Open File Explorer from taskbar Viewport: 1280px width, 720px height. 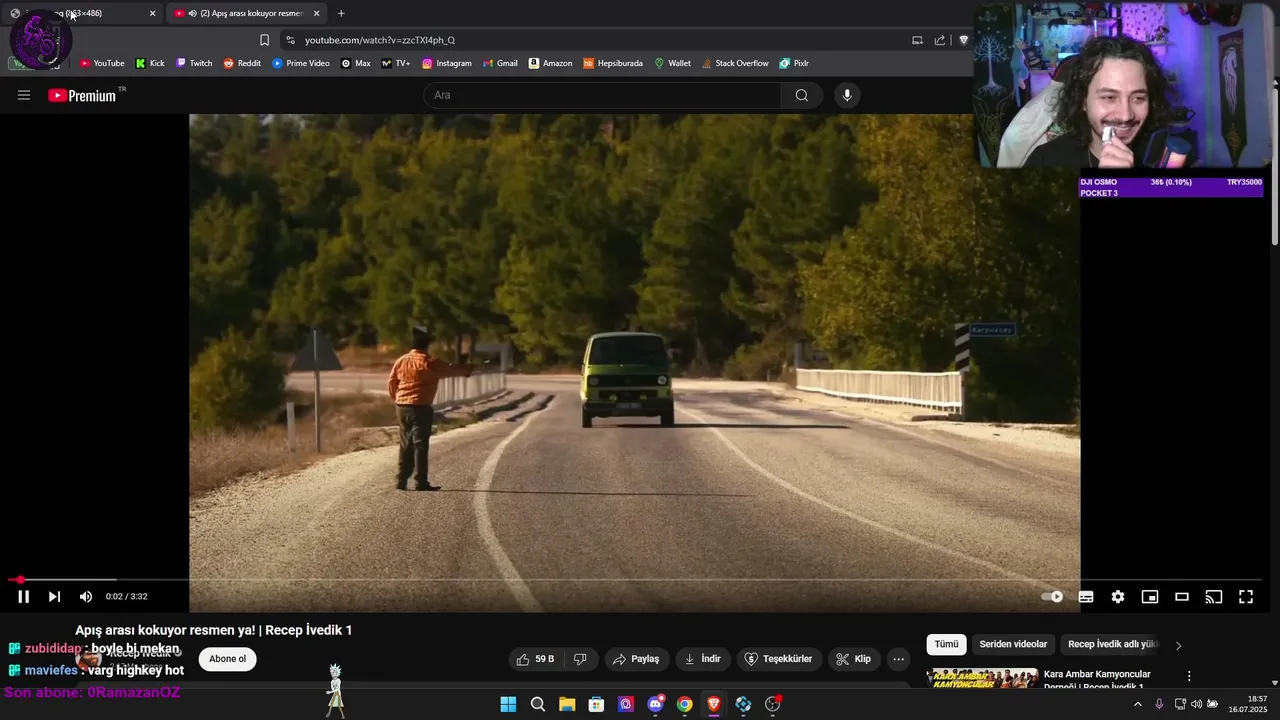pyautogui.click(x=567, y=704)
